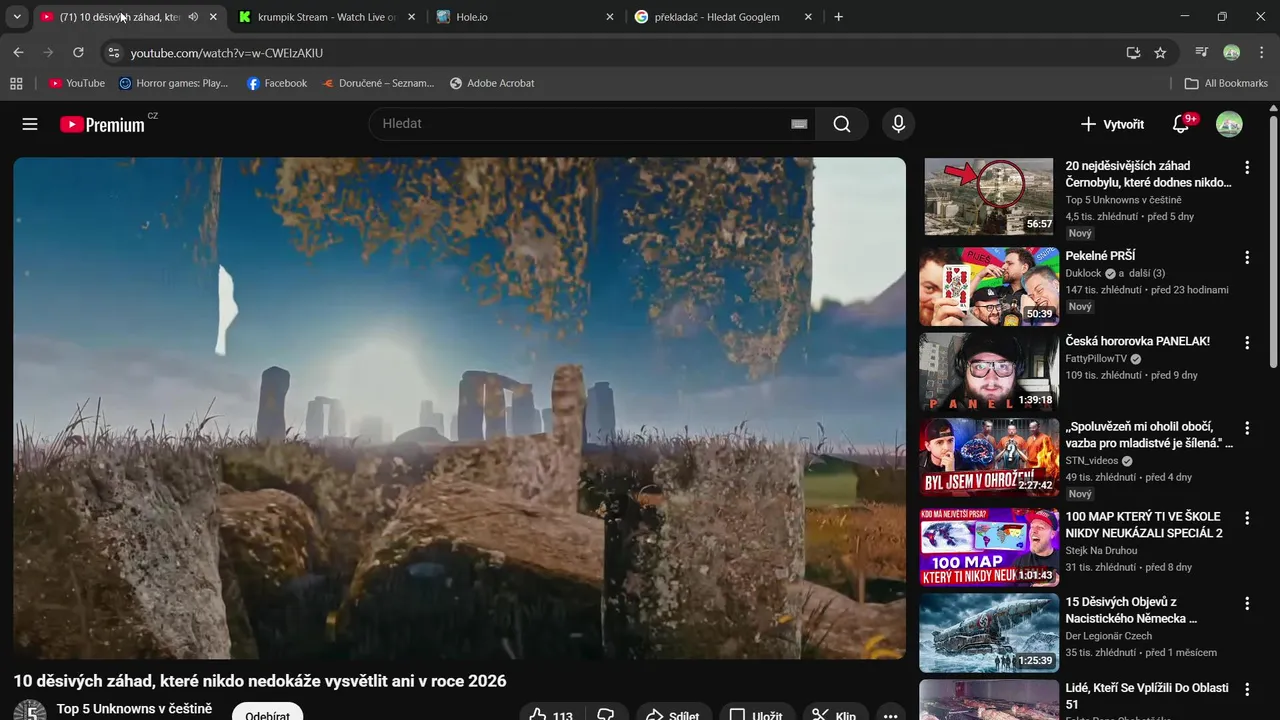Open options for Lidé, Kteří Se Vplížili video
Screen dimensions: 1280x720
(x=1246, y=689)
